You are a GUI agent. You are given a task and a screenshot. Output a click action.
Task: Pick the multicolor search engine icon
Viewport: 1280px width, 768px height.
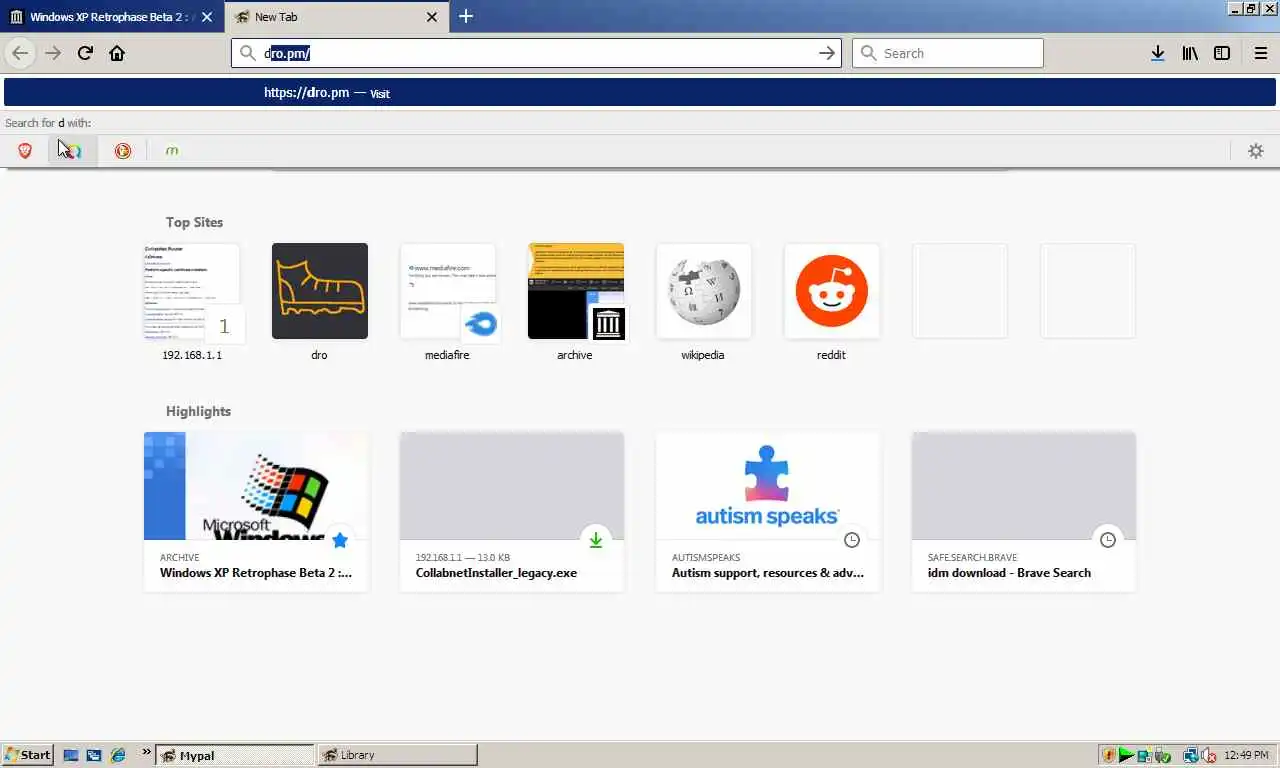tap(72, 150)
